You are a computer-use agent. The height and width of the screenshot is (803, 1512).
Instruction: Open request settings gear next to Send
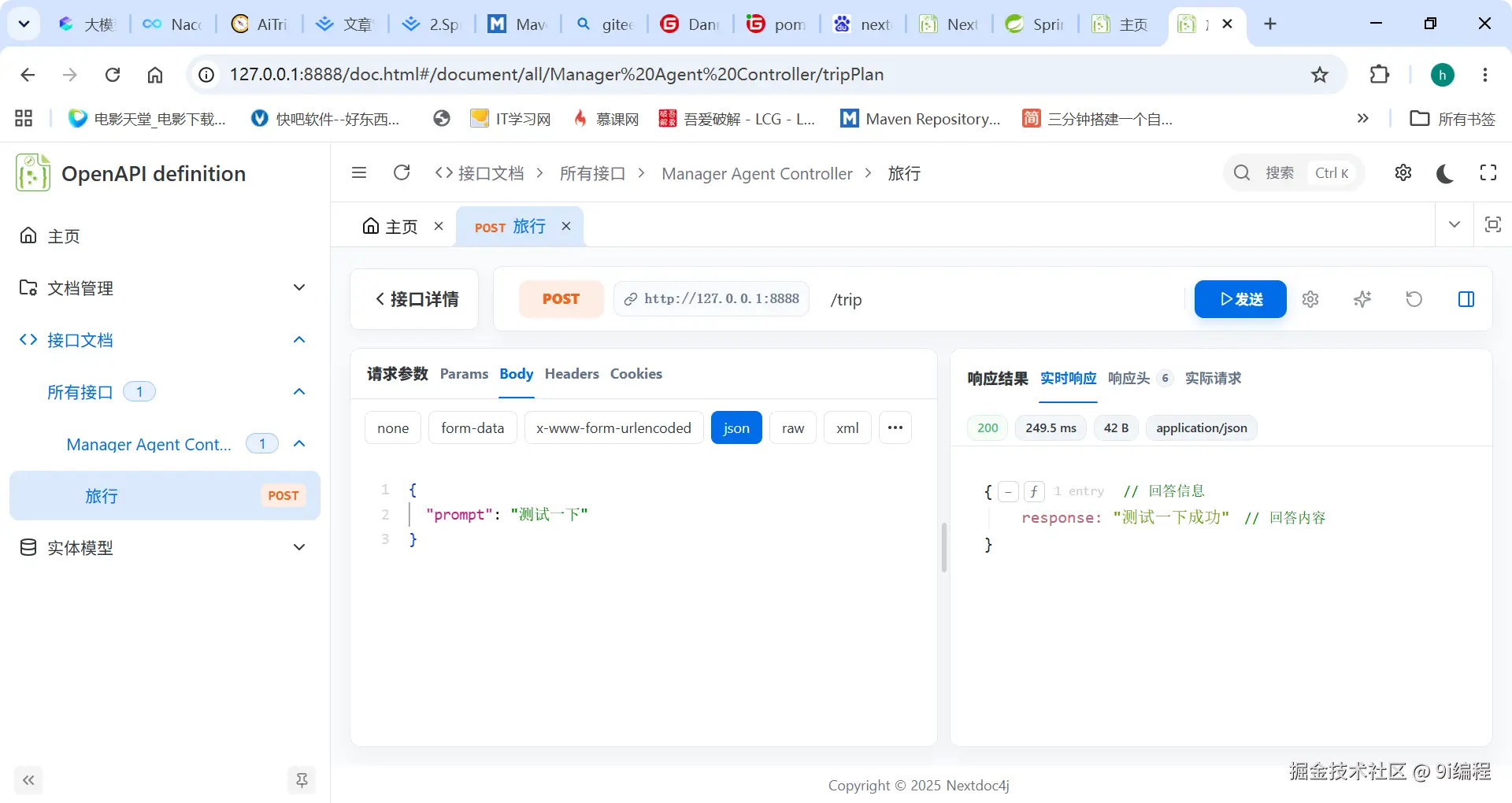coord(1310,299)
